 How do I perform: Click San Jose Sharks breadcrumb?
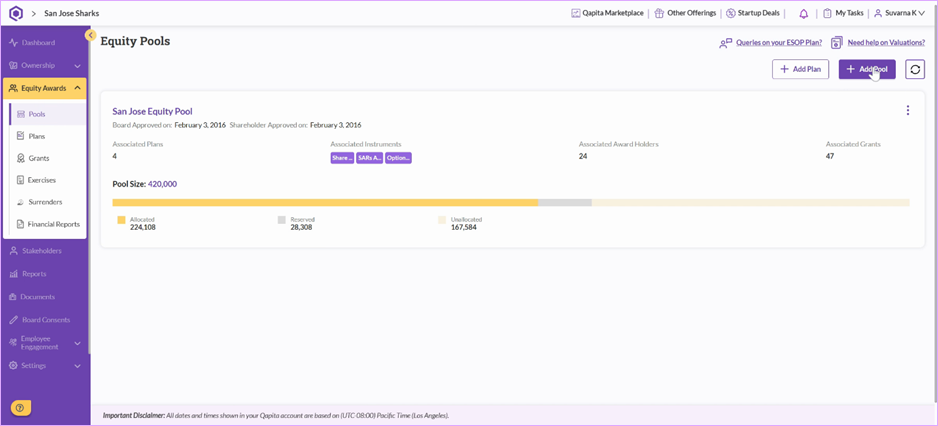tap(72, 13)
